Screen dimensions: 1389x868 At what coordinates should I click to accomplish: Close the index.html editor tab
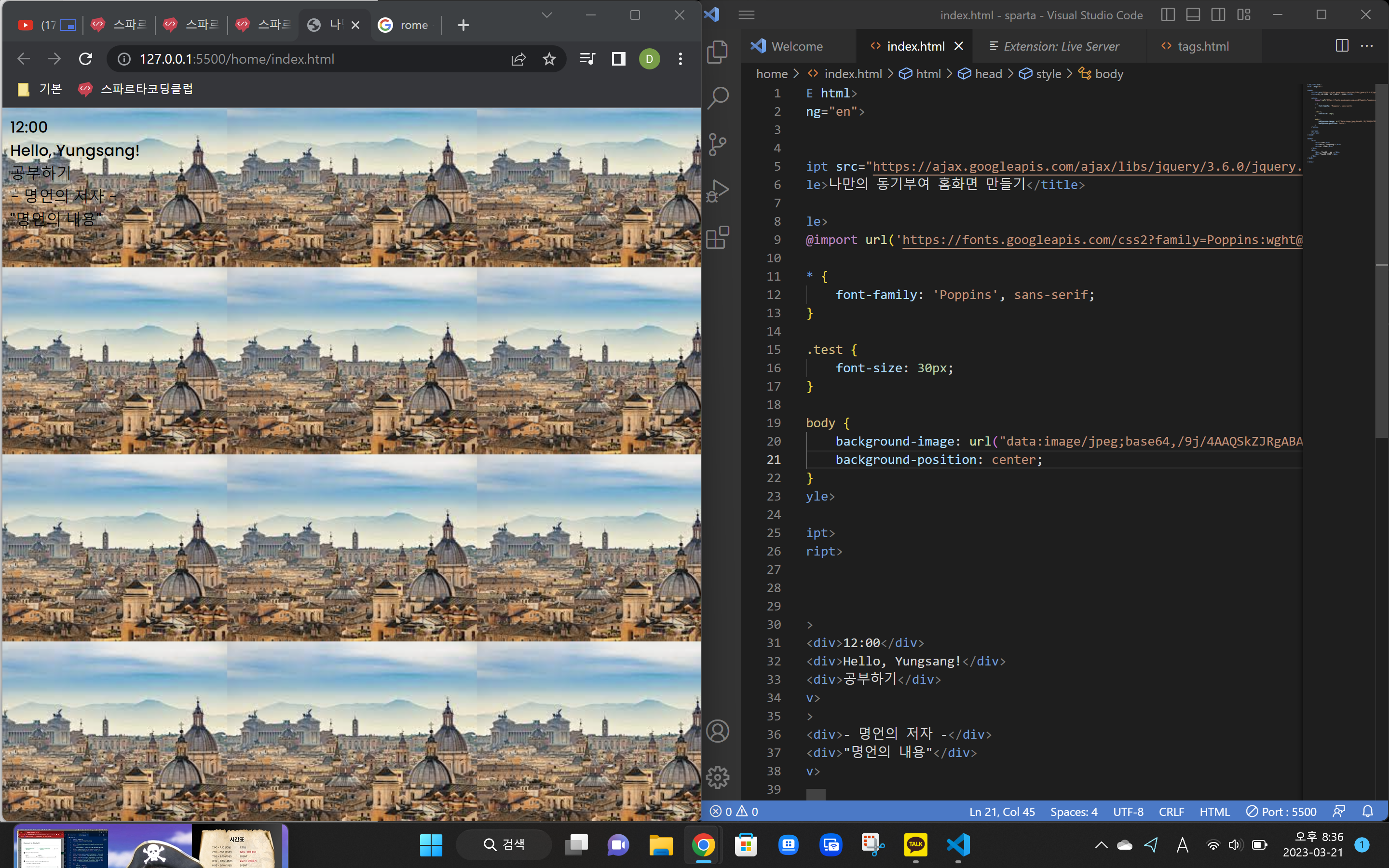[958, 46]
